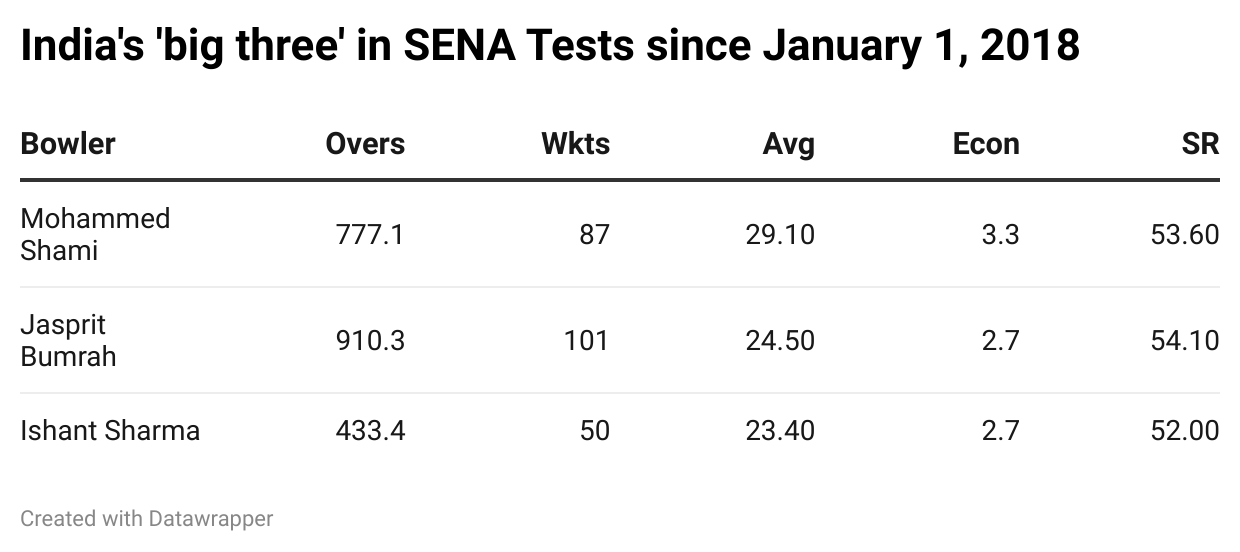1240x552 pixels.
Task: Click the chart title about SENA Tests
Action: 550,47
